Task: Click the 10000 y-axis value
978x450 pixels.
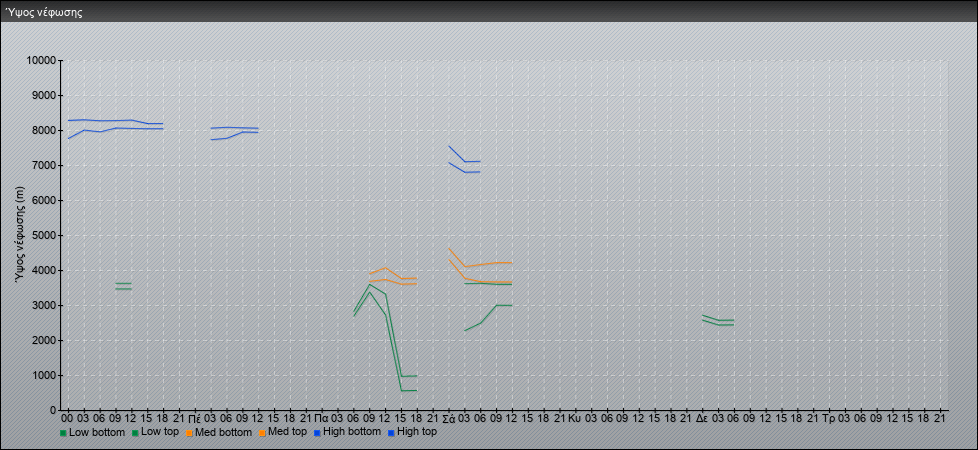Action: [41, 61]
